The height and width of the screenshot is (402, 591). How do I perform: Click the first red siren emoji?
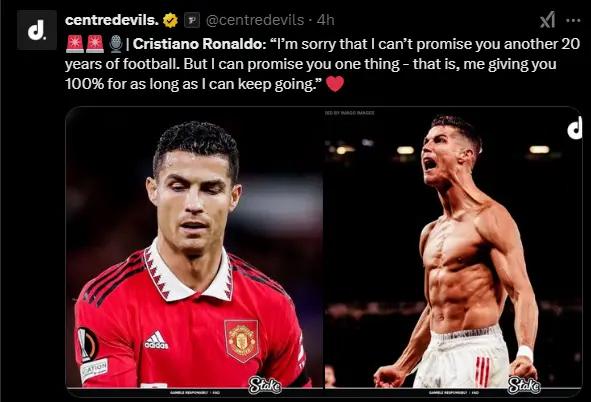tap(75, 44)
